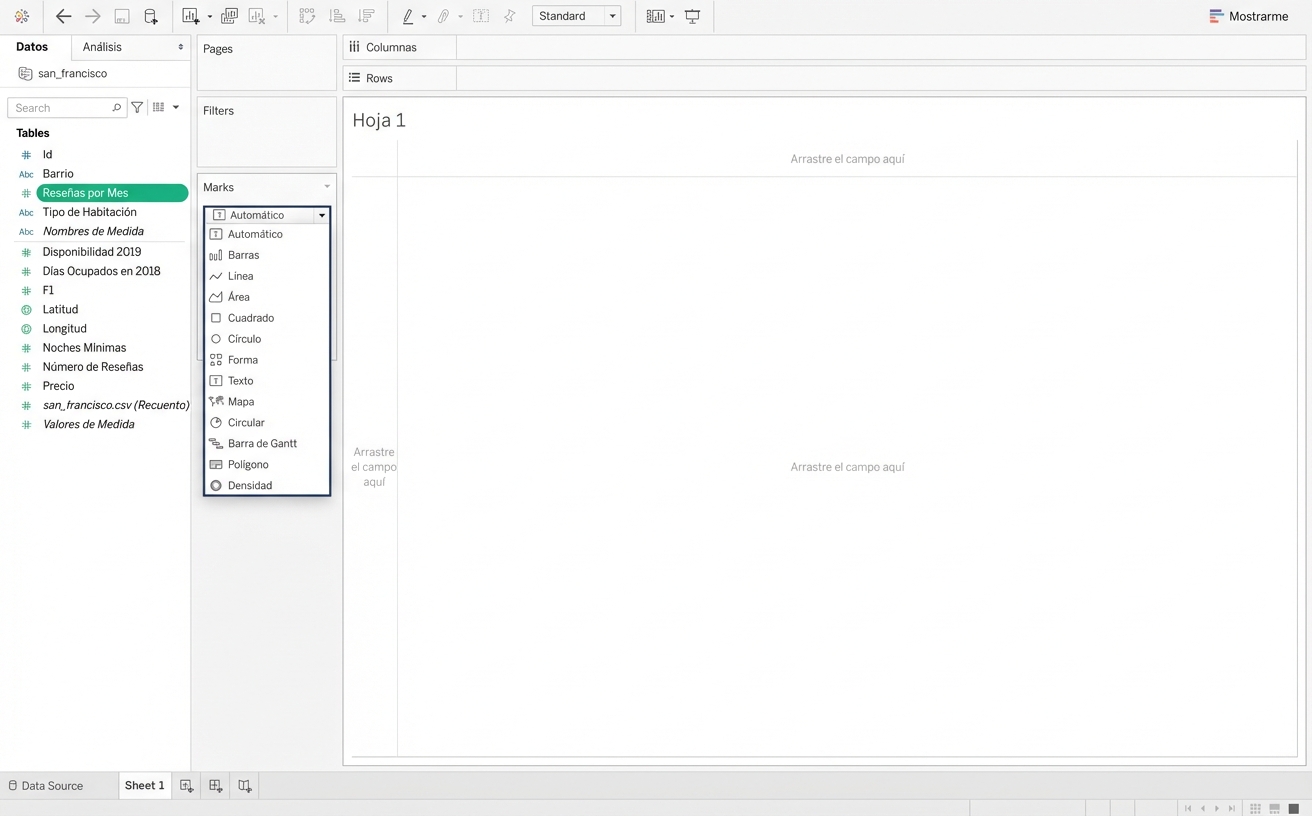Image resolution: width=1312 pixels, height=816 pixels.
Task: Pick Barra de Gantt mark type
Action: click(262, 444)
